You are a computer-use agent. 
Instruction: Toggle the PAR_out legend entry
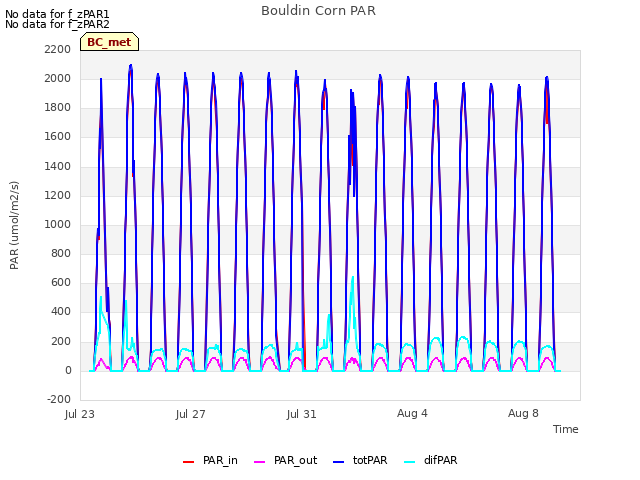point(285,460)
